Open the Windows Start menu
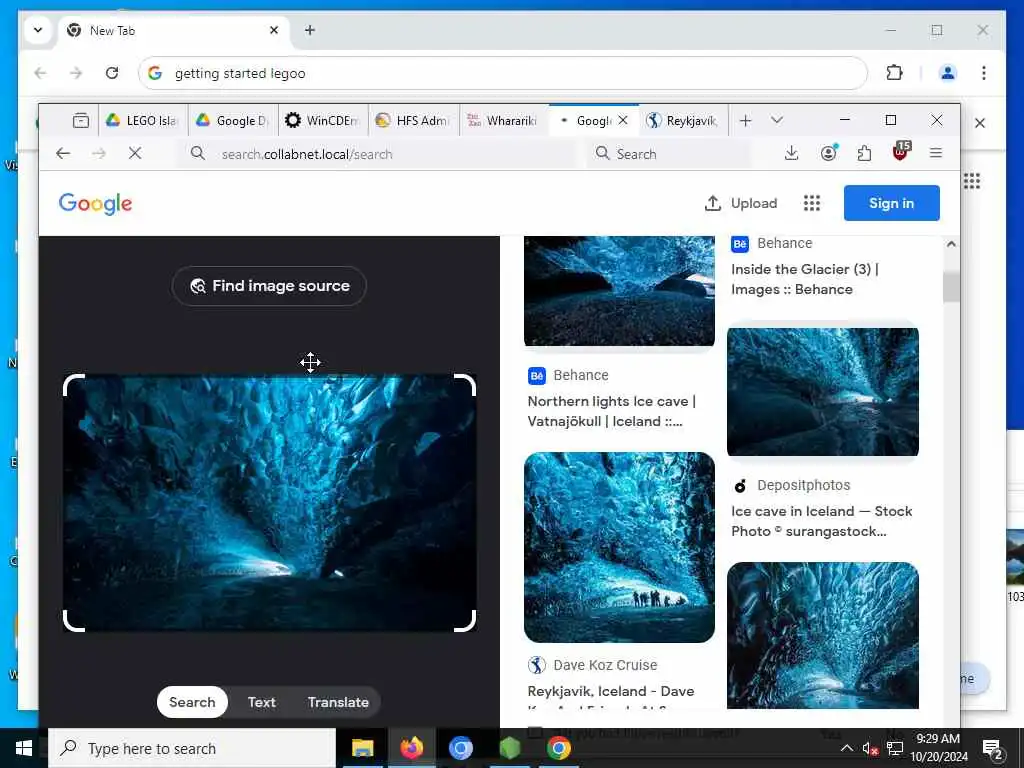This screenshot has height=768, width=1024. point(24,748)
